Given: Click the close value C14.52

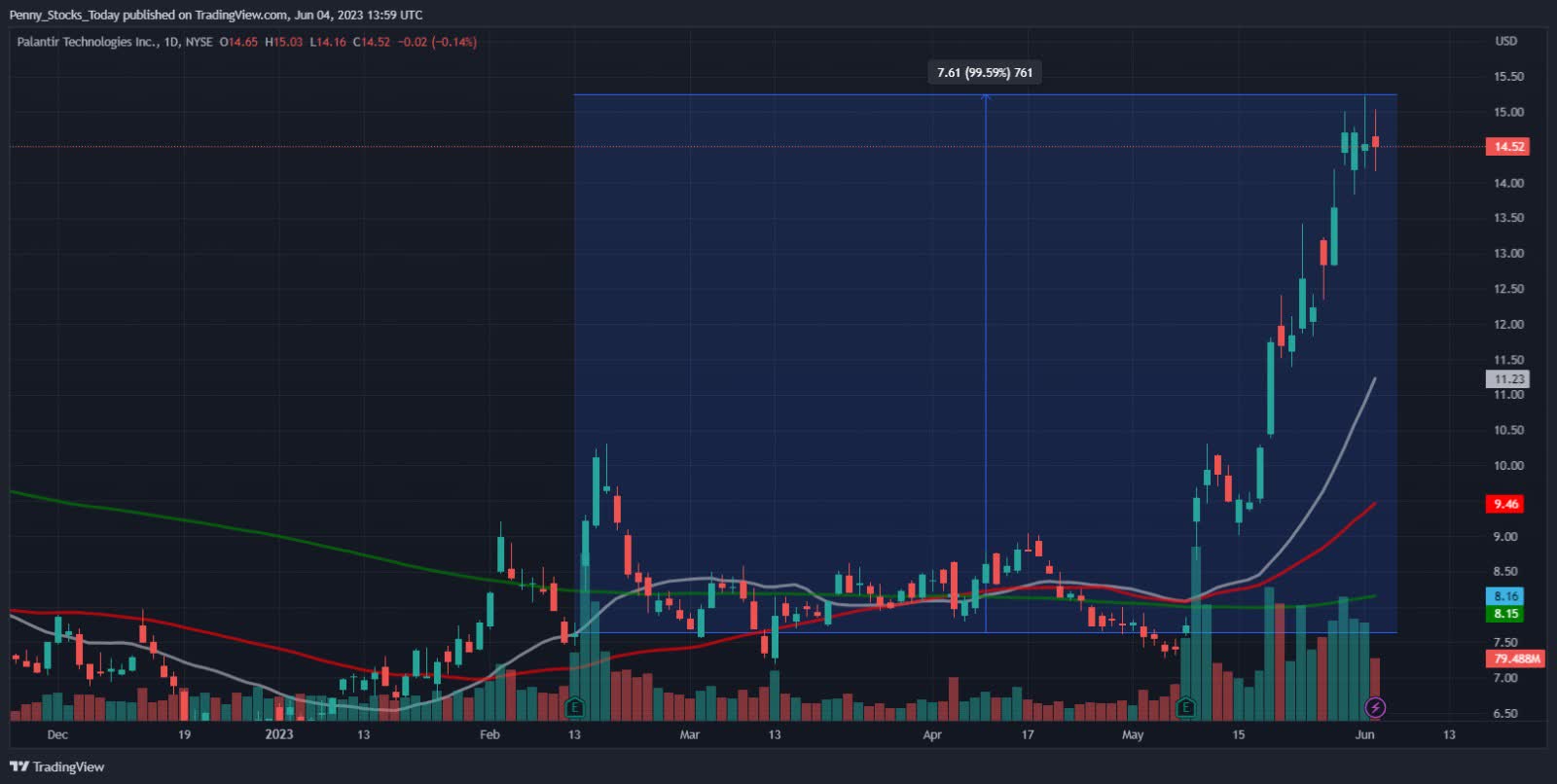Looking at the screenshot, I should tap(372, 42).
